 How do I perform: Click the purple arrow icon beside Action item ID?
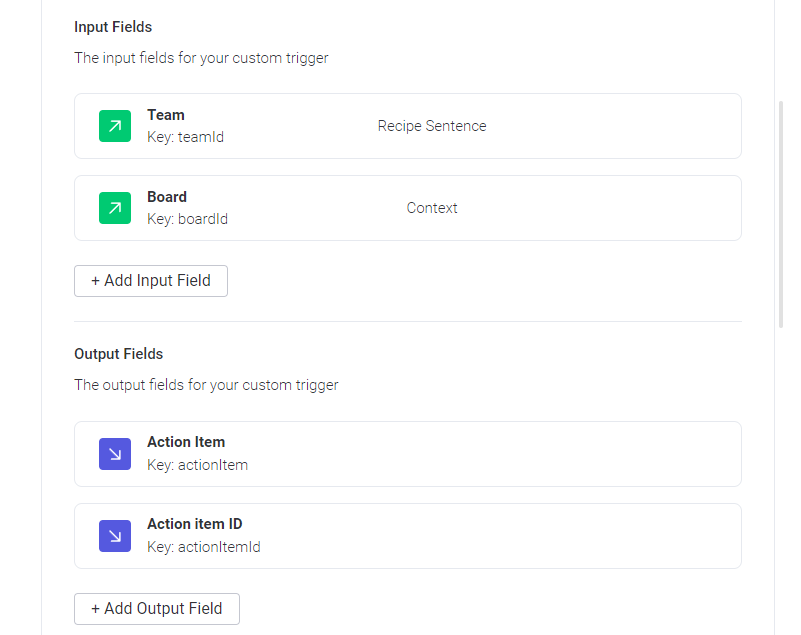coord(115,535)
